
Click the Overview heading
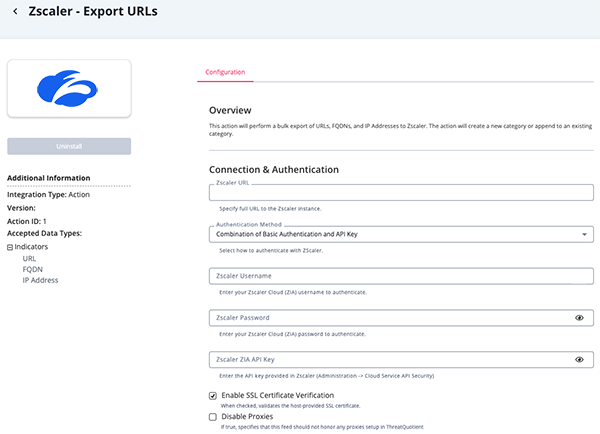click(230, 110)
